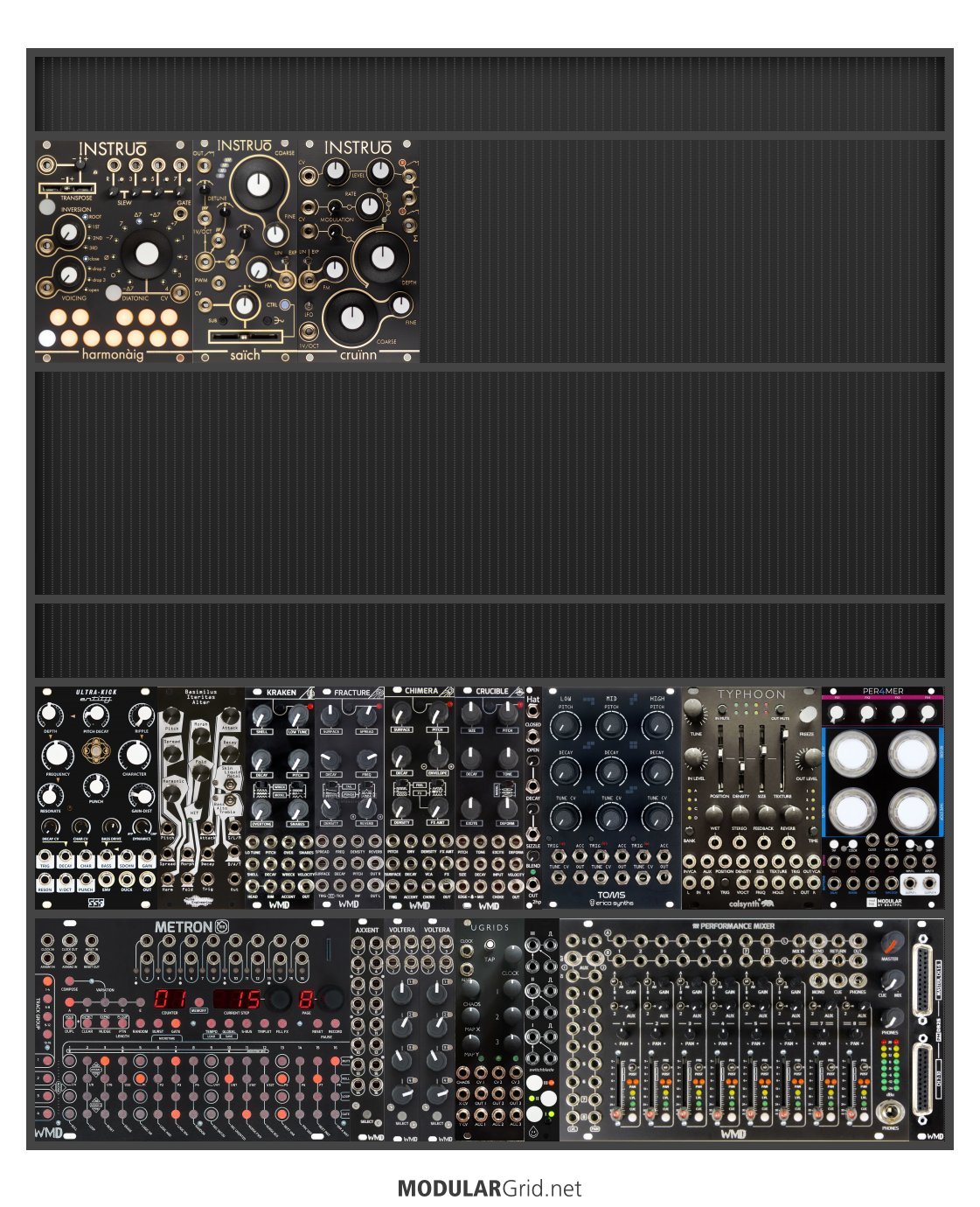Click the red MASTER knob on Performance Mixer
Viewport: 980px width, 1207px height.
(890, 943)
